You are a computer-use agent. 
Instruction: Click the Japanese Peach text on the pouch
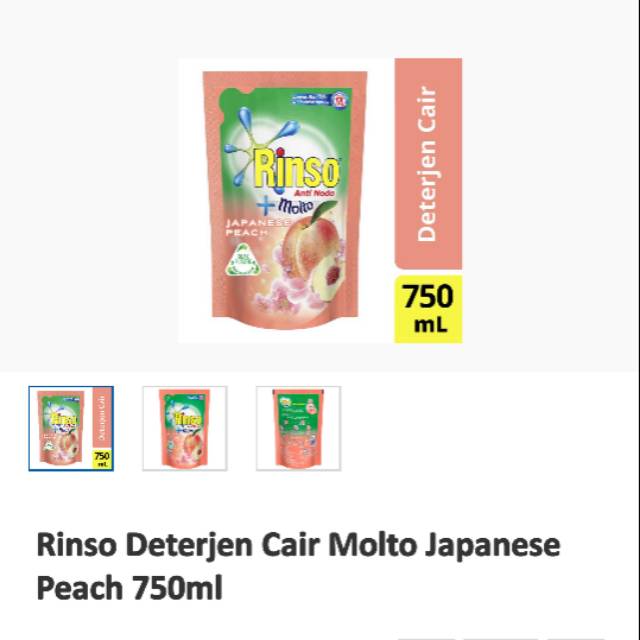(x=257, y=227)
